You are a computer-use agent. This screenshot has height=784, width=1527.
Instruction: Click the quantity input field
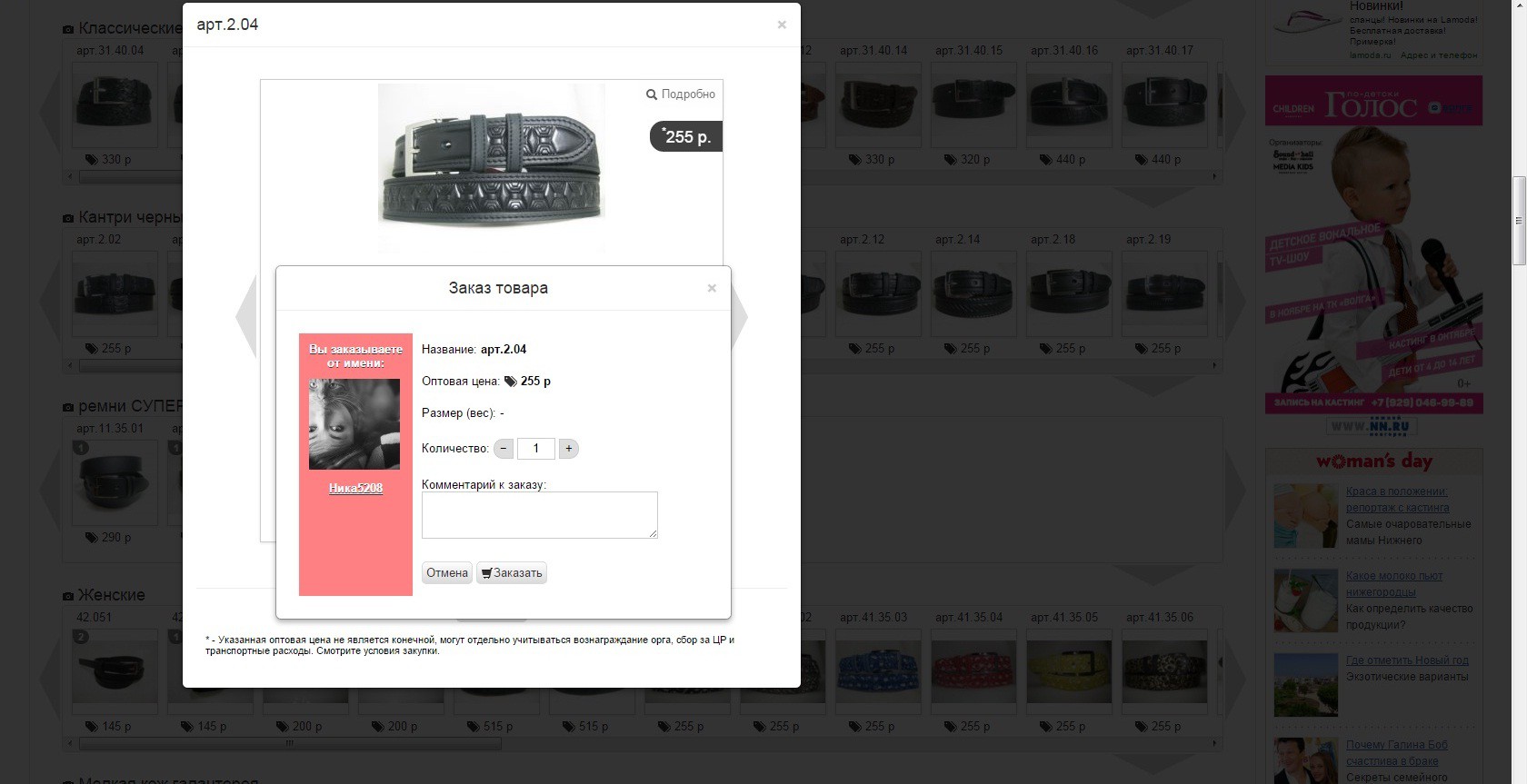click(x=536, y=448)
